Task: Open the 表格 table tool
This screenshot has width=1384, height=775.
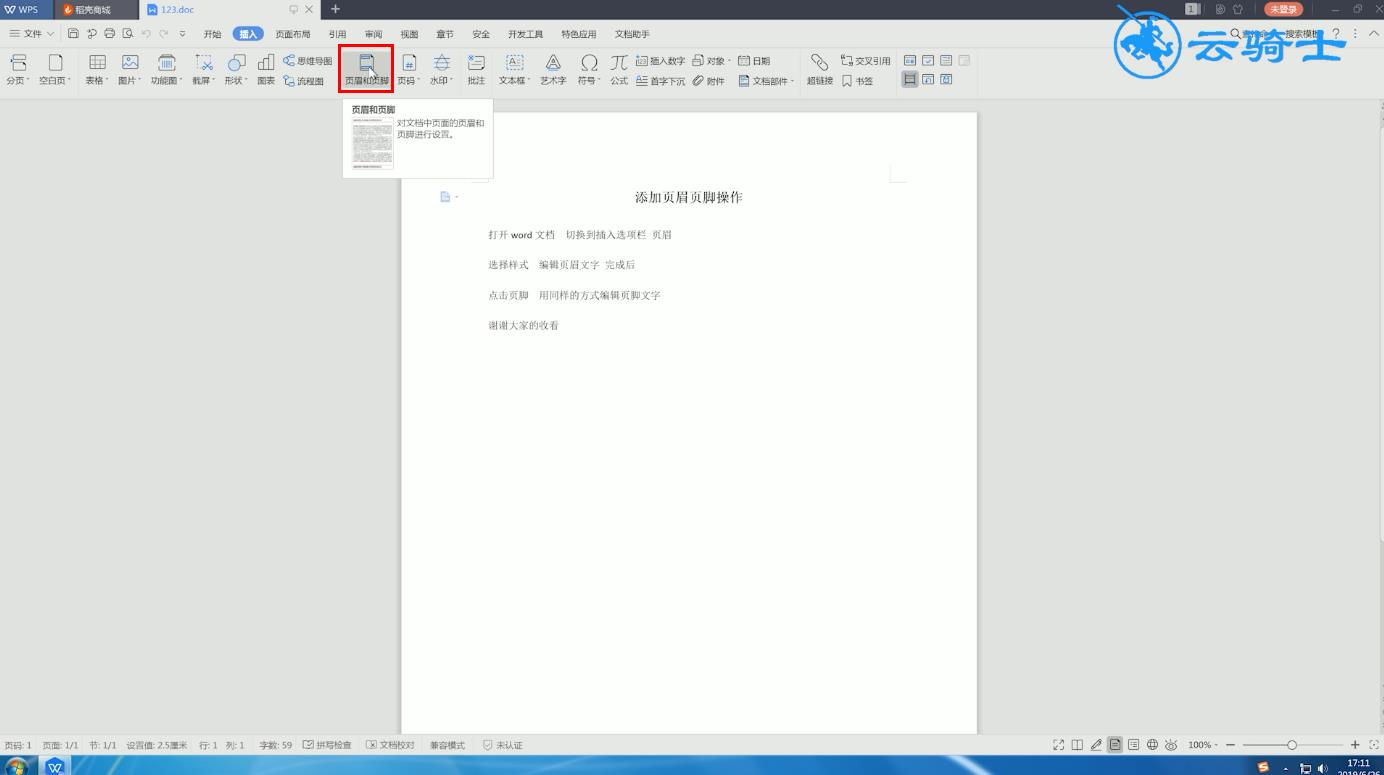Action: pos(97,69)
